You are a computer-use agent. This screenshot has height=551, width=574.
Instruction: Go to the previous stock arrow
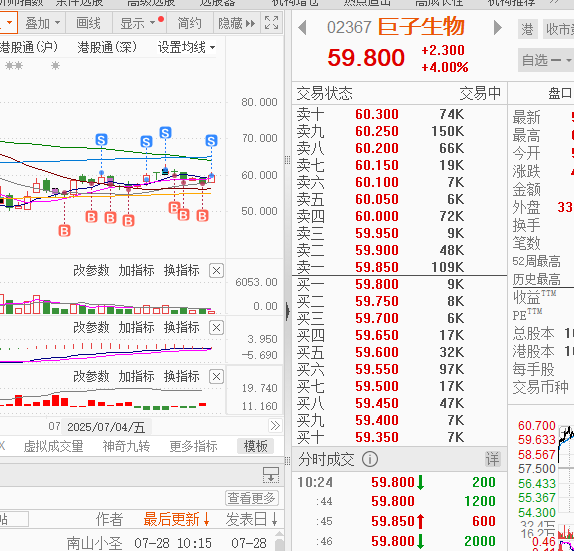coord(302,27)
